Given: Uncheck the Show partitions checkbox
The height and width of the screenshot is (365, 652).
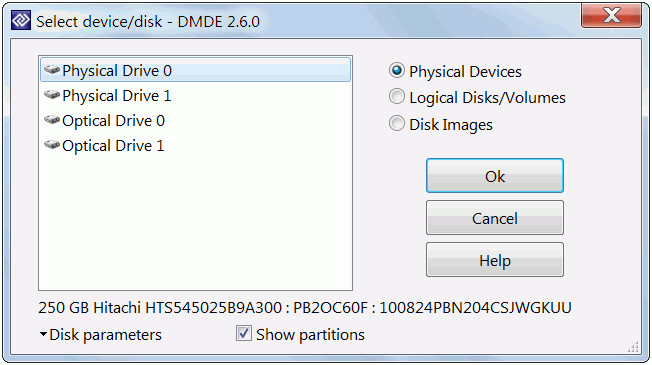Looking at the screenshot, I should coord(244,333).
